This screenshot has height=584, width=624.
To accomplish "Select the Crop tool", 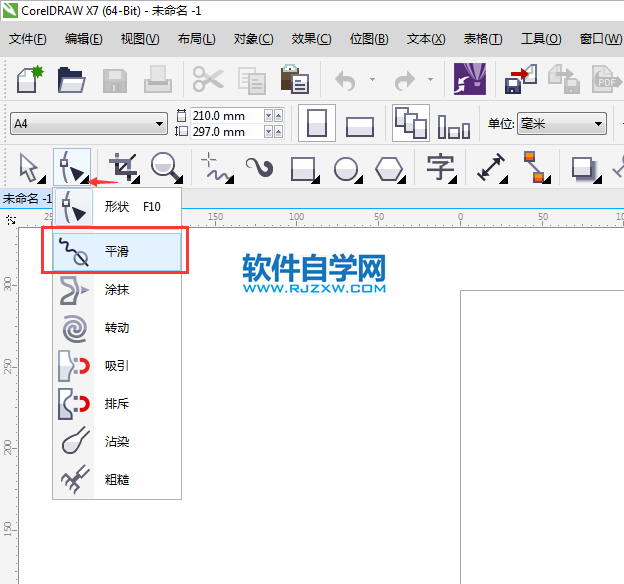I will coord(124,168).
